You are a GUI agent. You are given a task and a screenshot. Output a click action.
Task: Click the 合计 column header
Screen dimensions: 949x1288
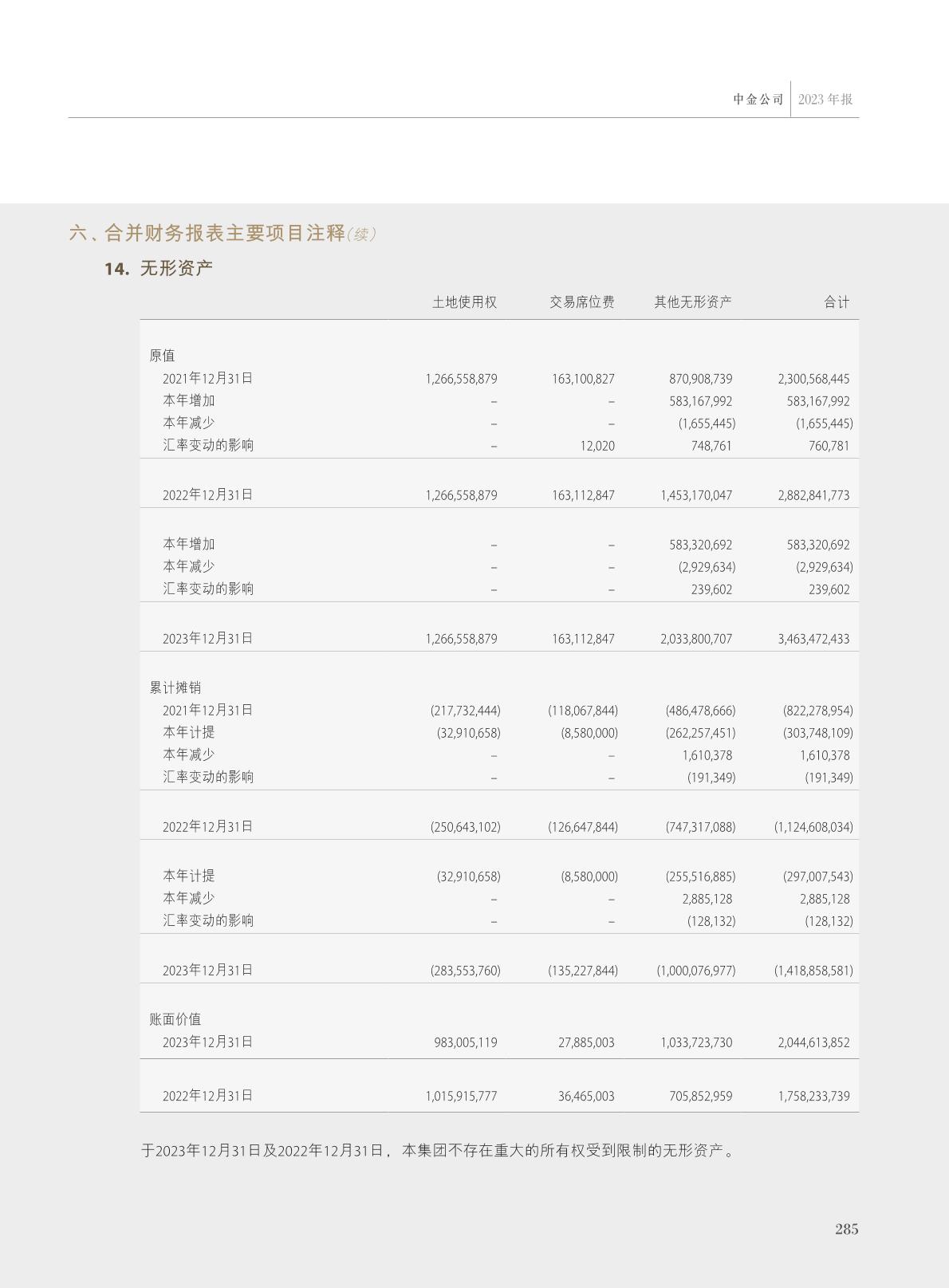(837, 302)
